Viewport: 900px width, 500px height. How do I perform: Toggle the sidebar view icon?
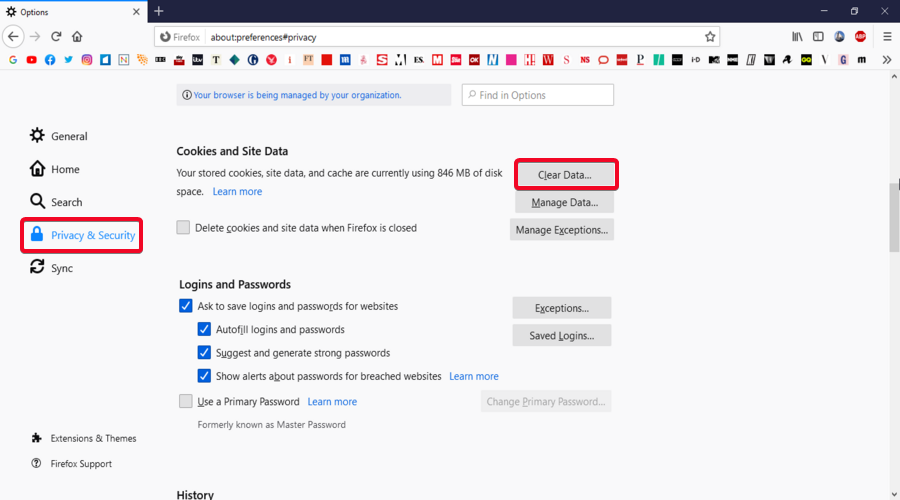tap(818, 36)
